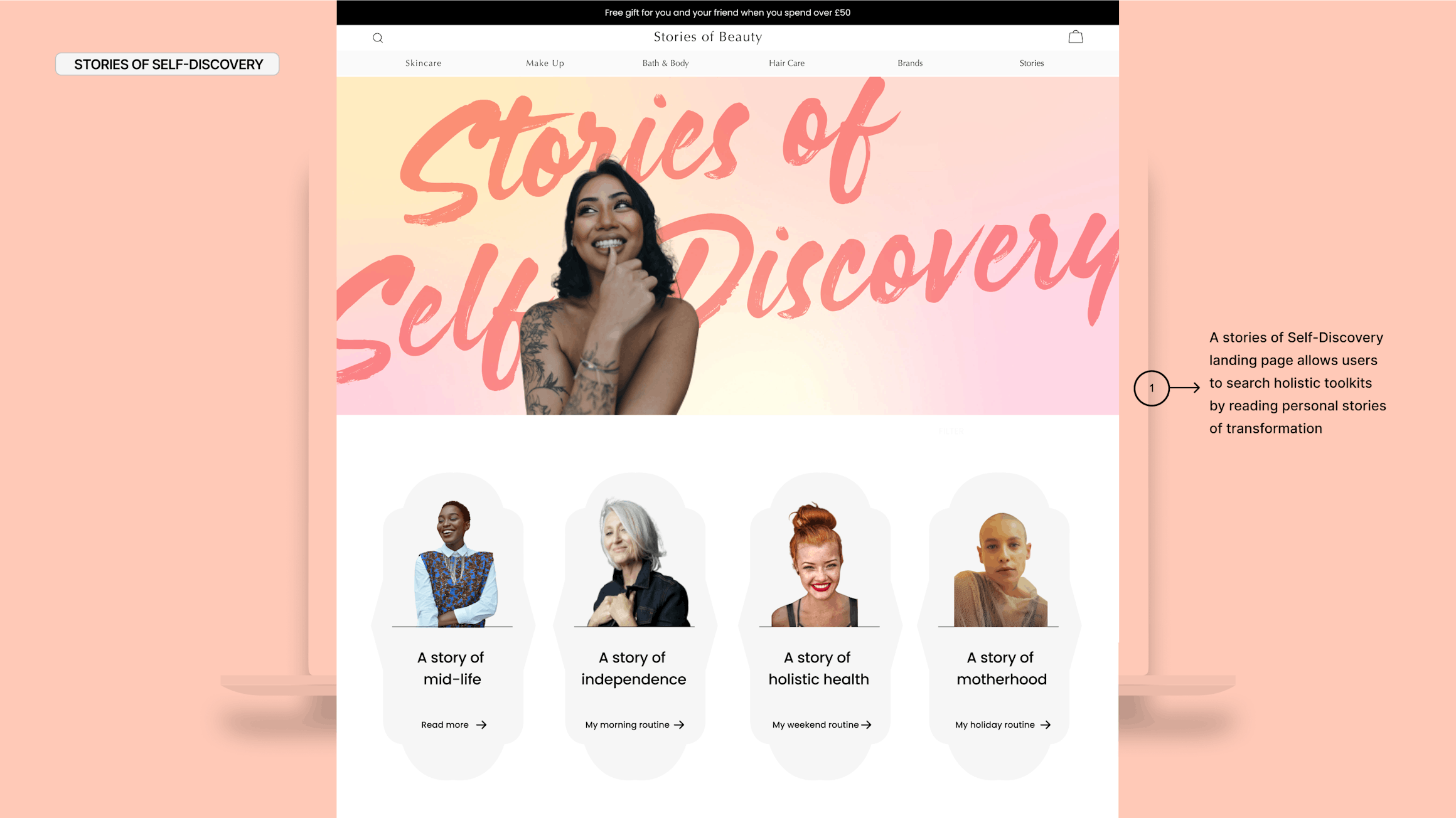
Task: Open search via magnifying glass icon
Action: pos(378,38)
